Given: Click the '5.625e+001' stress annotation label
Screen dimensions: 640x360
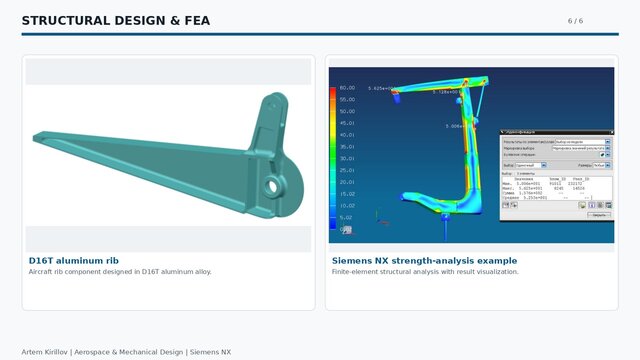Looking at the screenshot, I should pyautogui.click(x=381, y=88).
